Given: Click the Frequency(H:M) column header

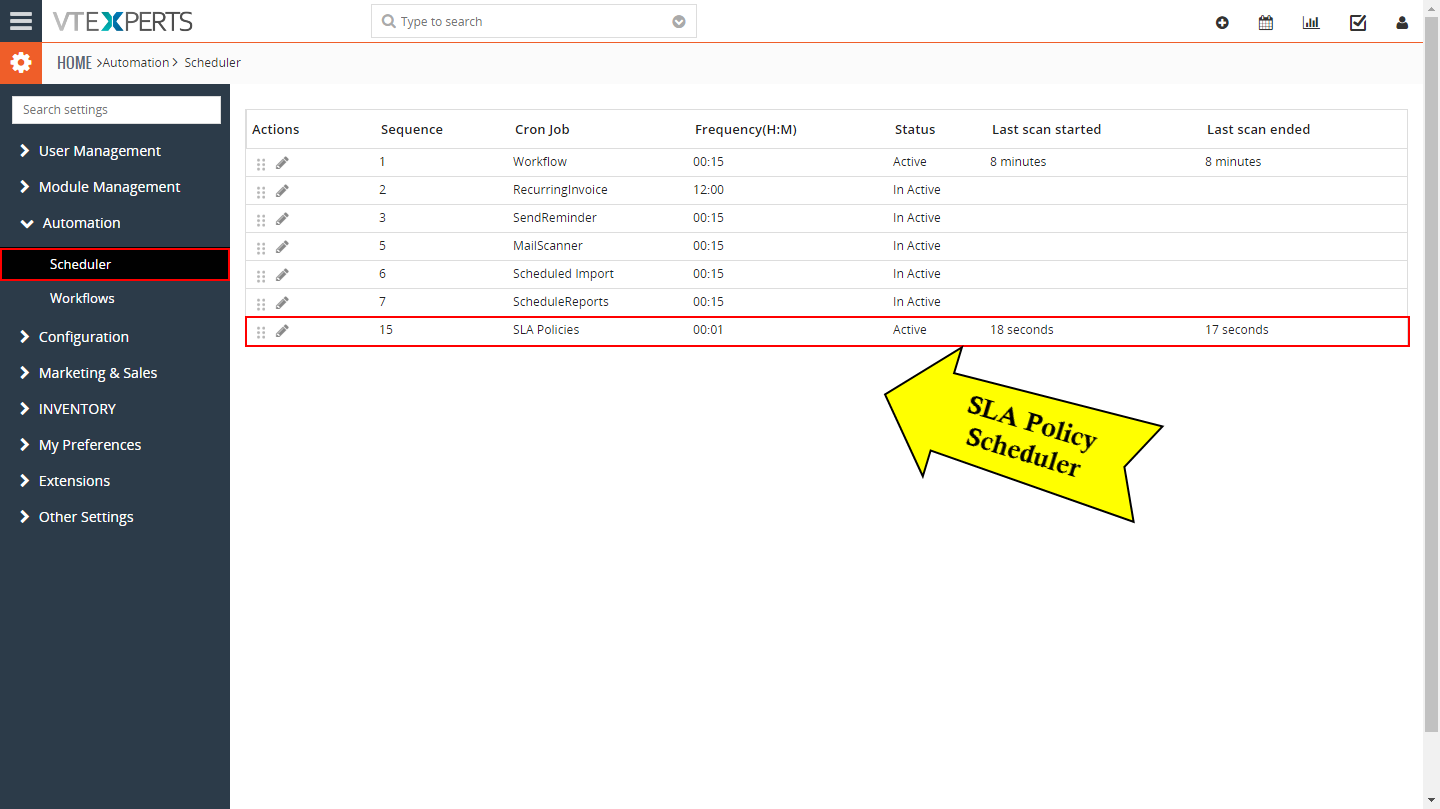Looking at the screenshot, I should (746, 129).
